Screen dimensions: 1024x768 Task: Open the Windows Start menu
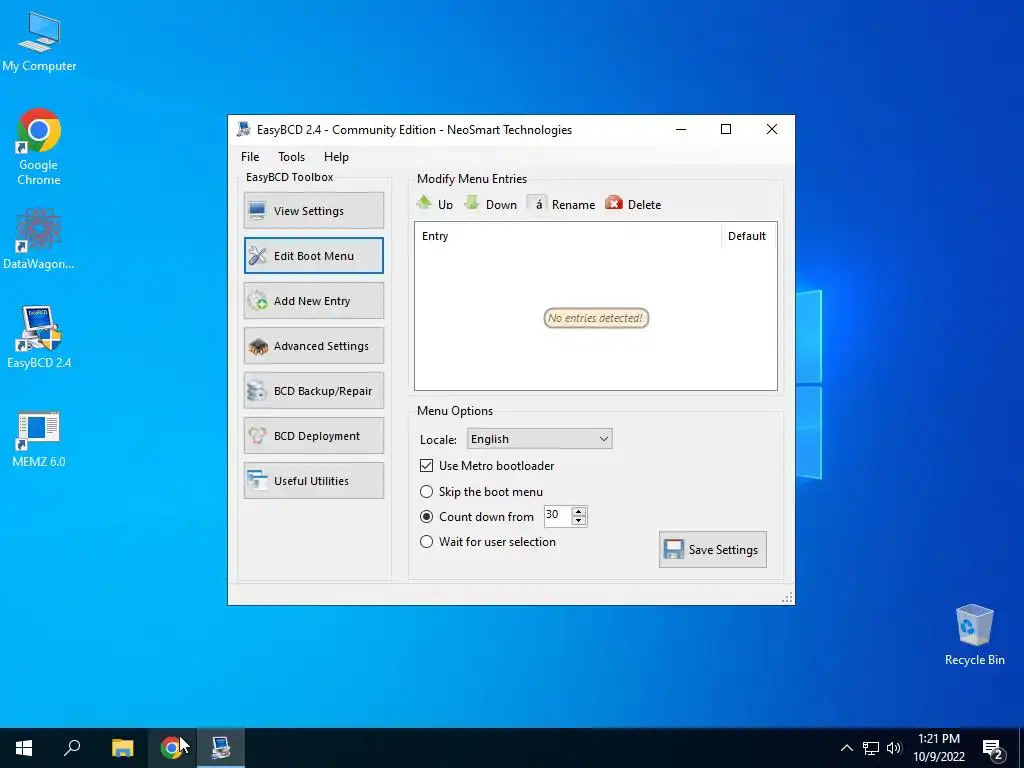coord(24,748)
